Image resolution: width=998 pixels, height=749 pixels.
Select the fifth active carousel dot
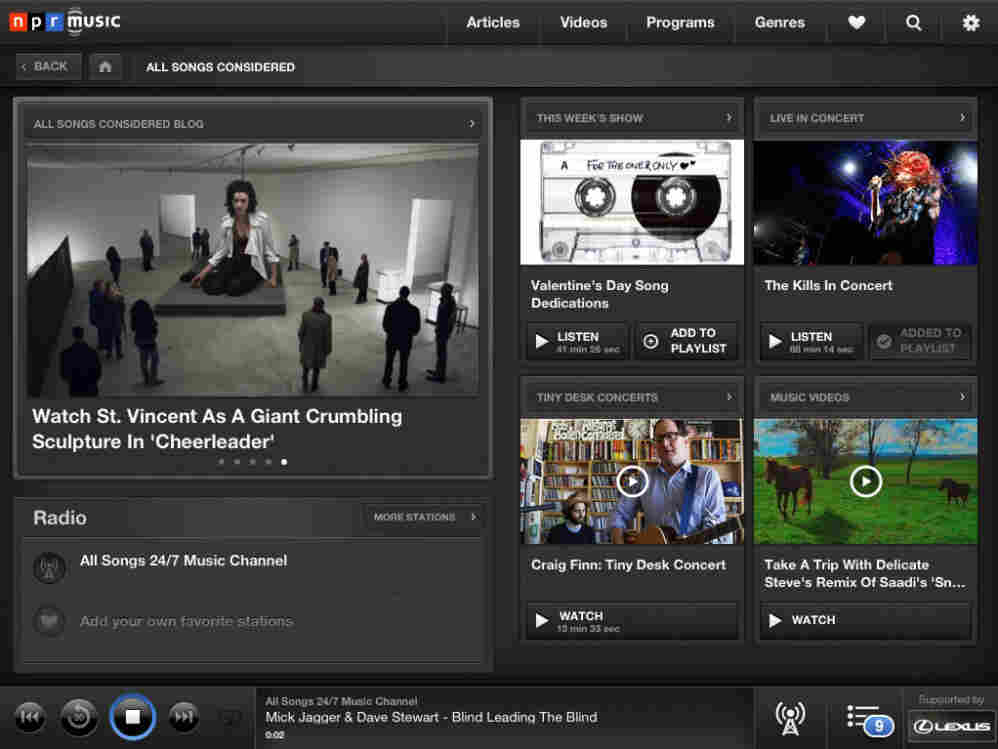coord(284,461)
